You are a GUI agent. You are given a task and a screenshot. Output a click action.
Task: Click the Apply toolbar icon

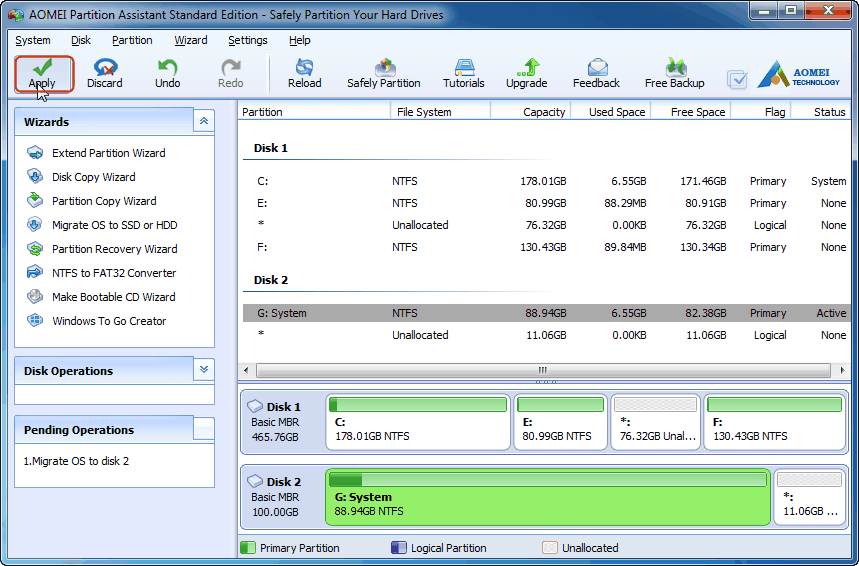(42, 73)
